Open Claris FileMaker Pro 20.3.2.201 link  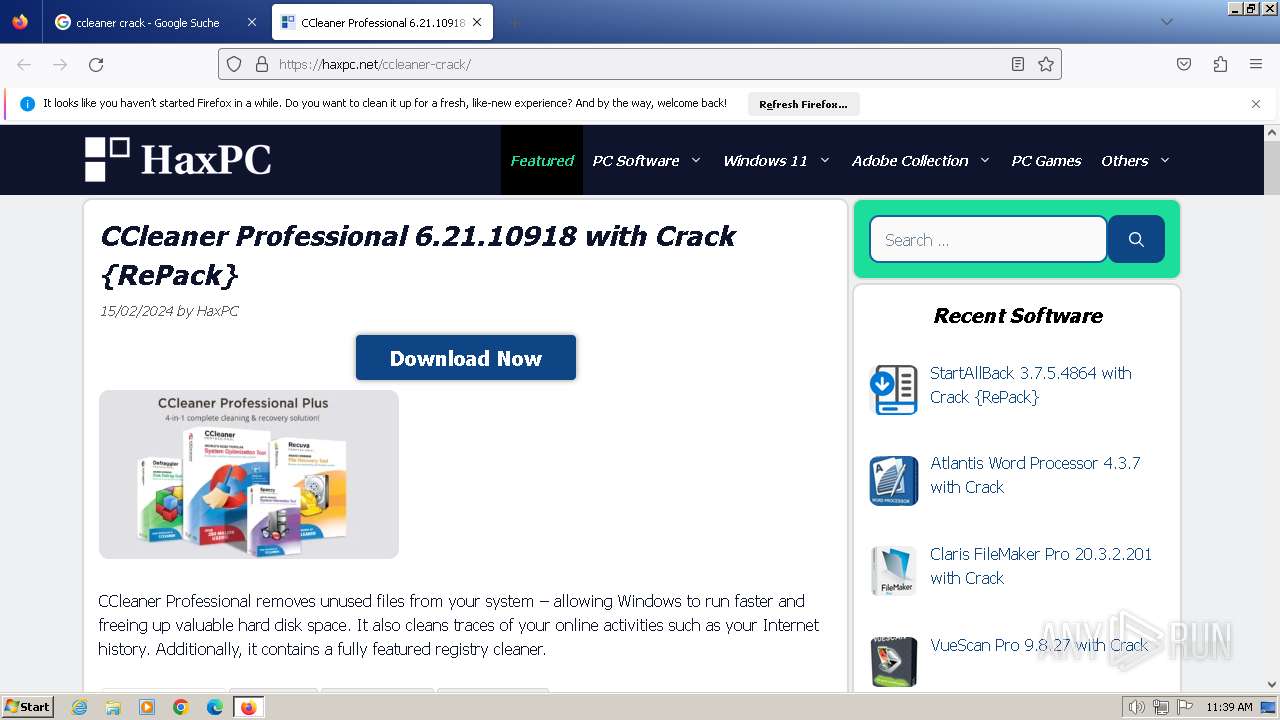[x=1041, y=566]
